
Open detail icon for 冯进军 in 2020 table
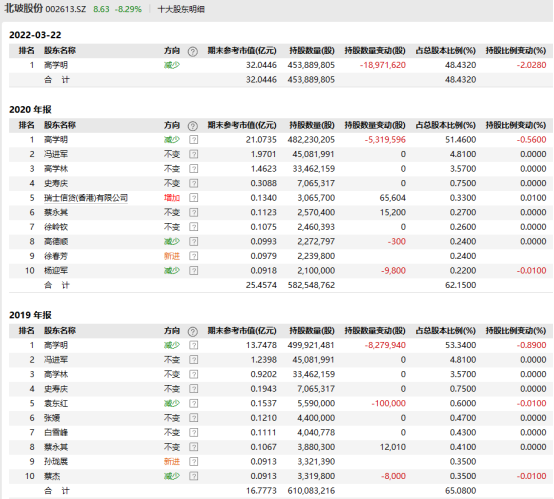(x=193, y=154)
